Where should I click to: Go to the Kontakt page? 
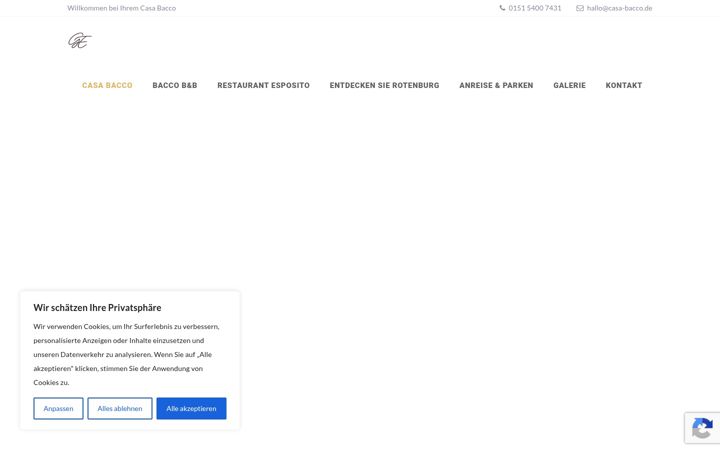[624, 85]
